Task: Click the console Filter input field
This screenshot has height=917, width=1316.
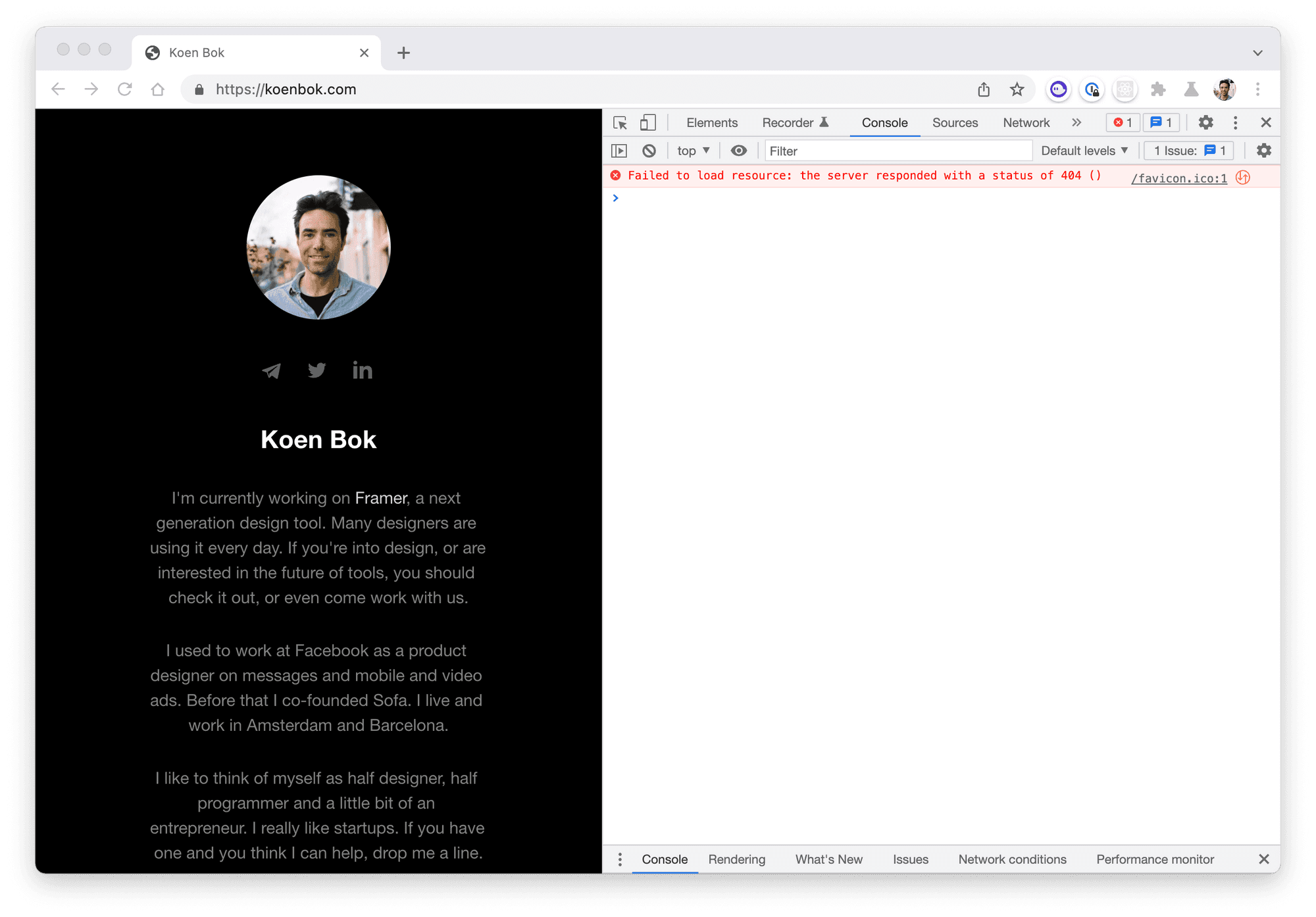Action: pos(898,151)
